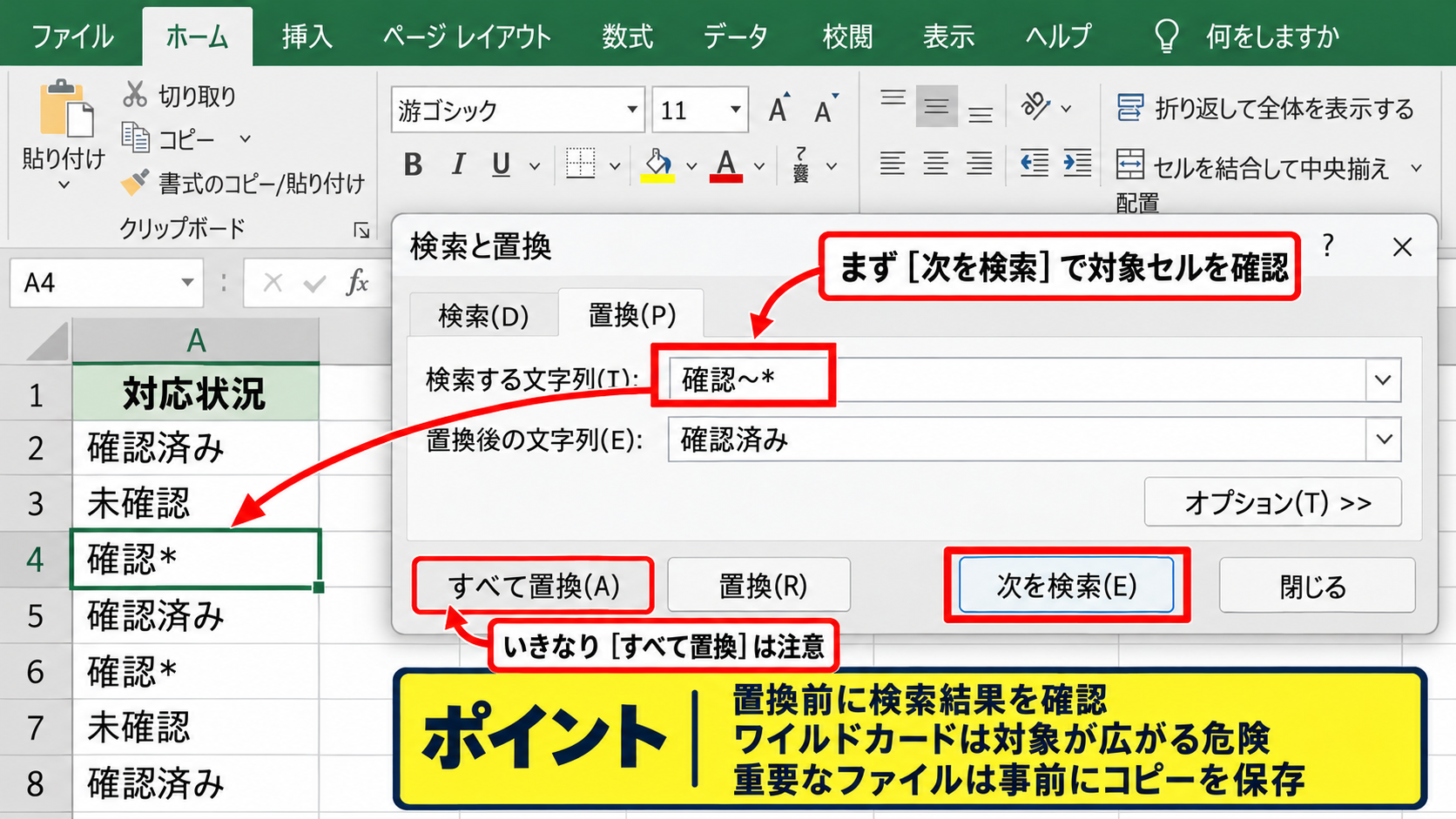Increase font size with large A

click(779, 109)
